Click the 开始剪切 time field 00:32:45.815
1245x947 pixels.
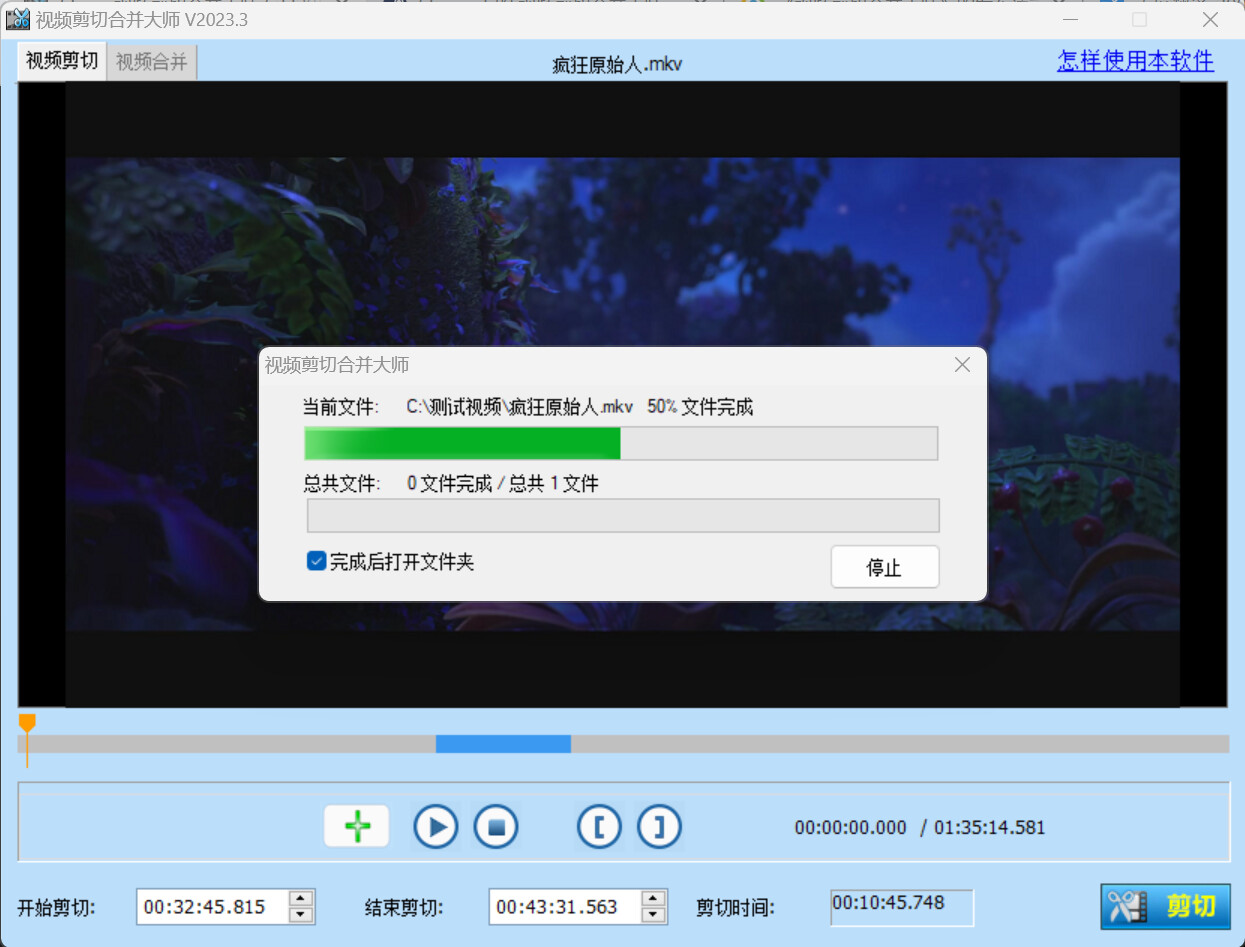coord(212,907)
